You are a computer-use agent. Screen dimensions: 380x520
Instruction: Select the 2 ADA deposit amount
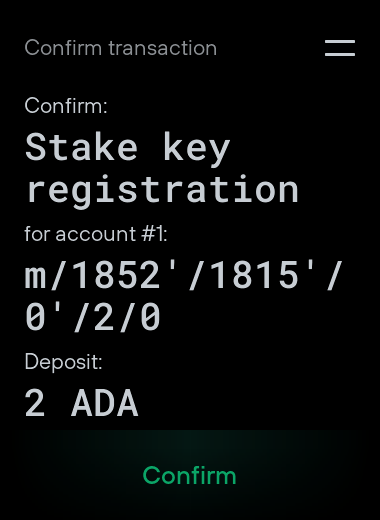[x=81, y=403]
